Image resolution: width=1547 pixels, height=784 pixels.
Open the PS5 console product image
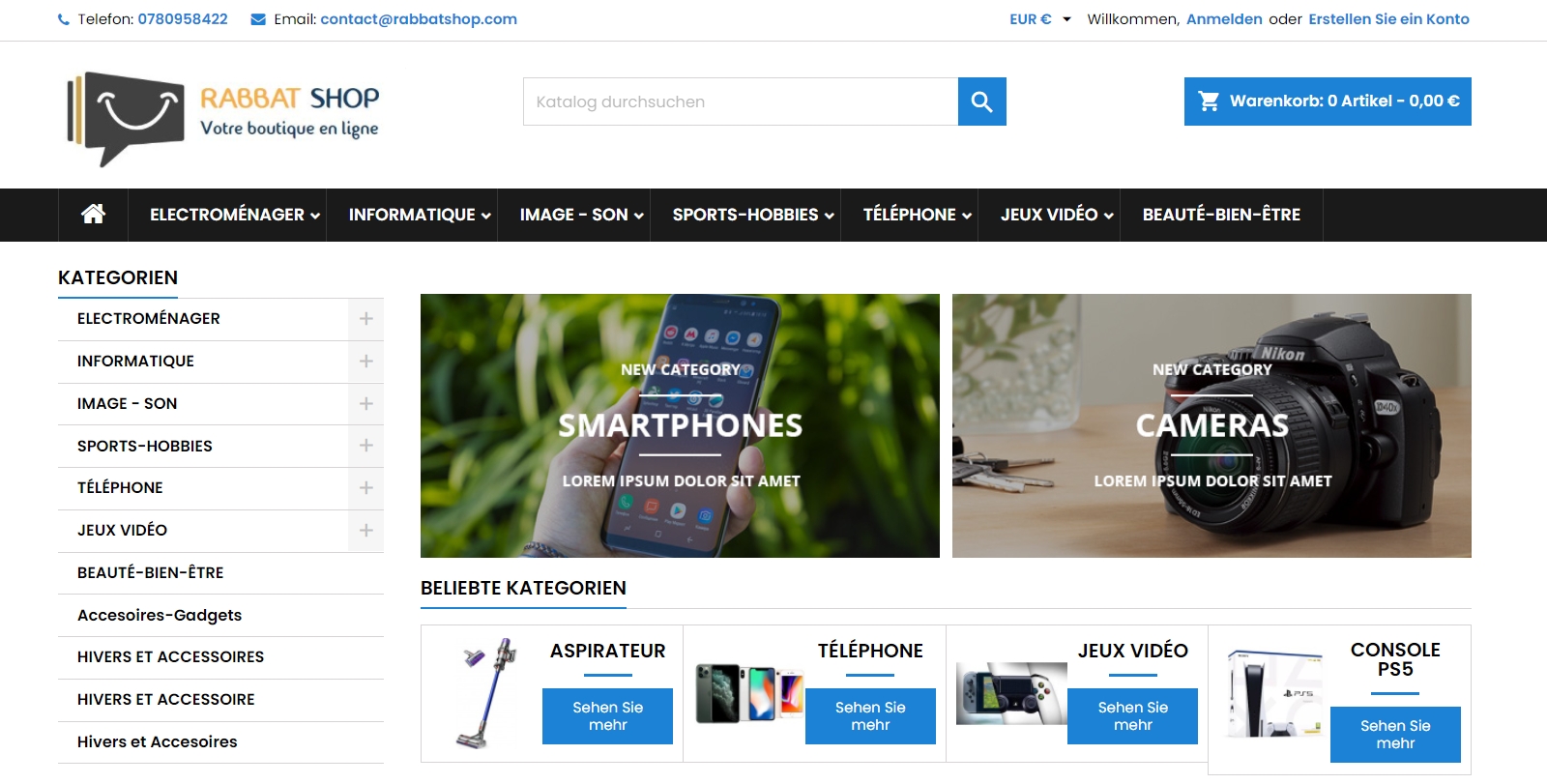click(1275, 694)
